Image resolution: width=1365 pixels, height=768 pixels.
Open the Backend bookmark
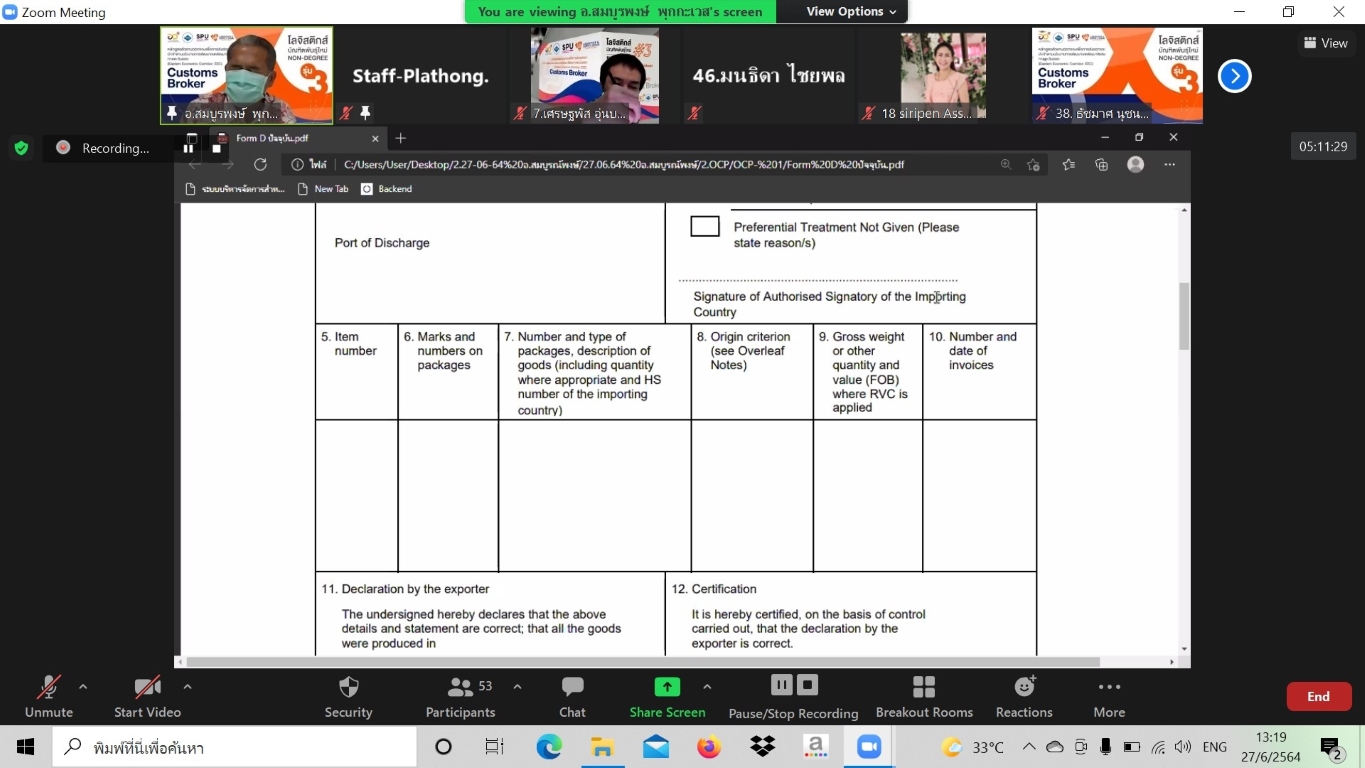click(386, 189)
